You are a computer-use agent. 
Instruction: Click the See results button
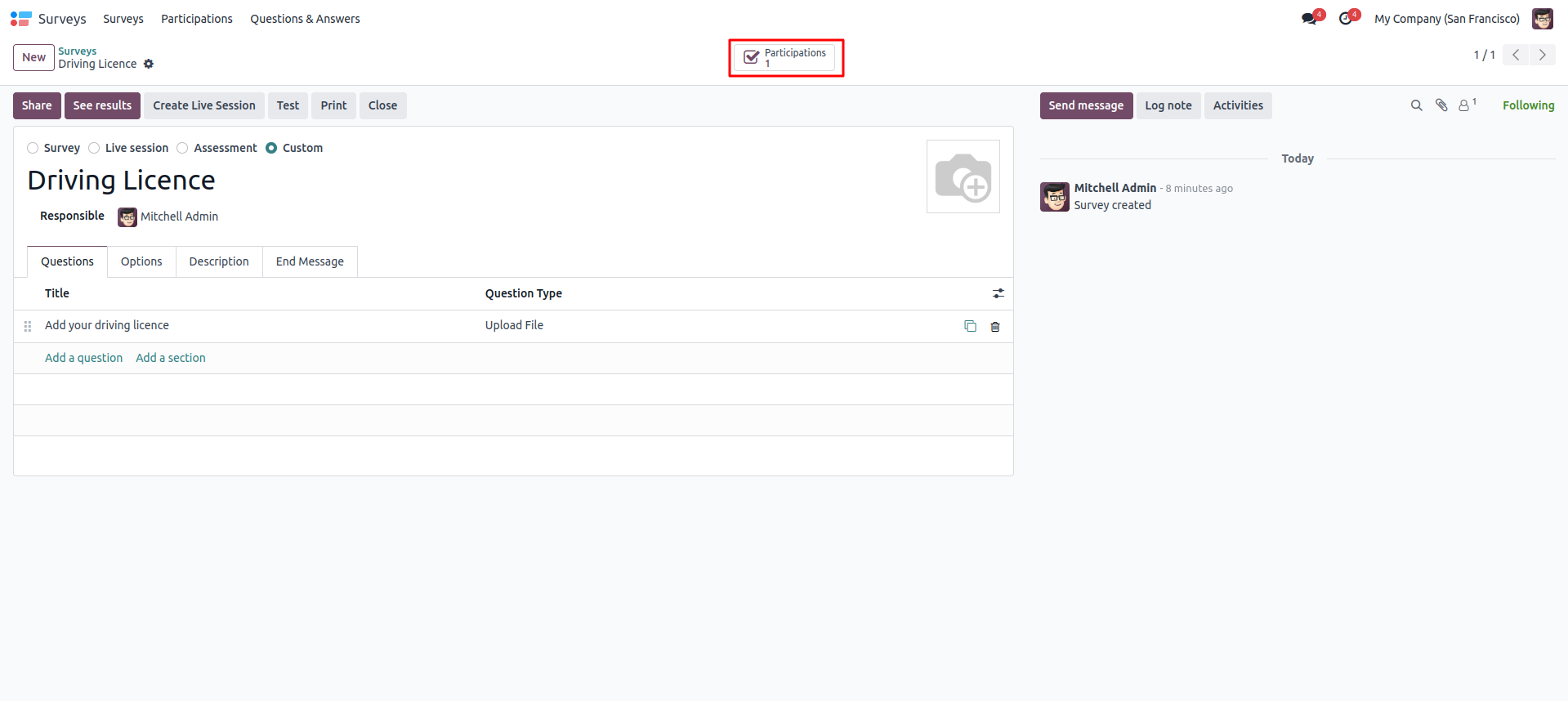102,105
